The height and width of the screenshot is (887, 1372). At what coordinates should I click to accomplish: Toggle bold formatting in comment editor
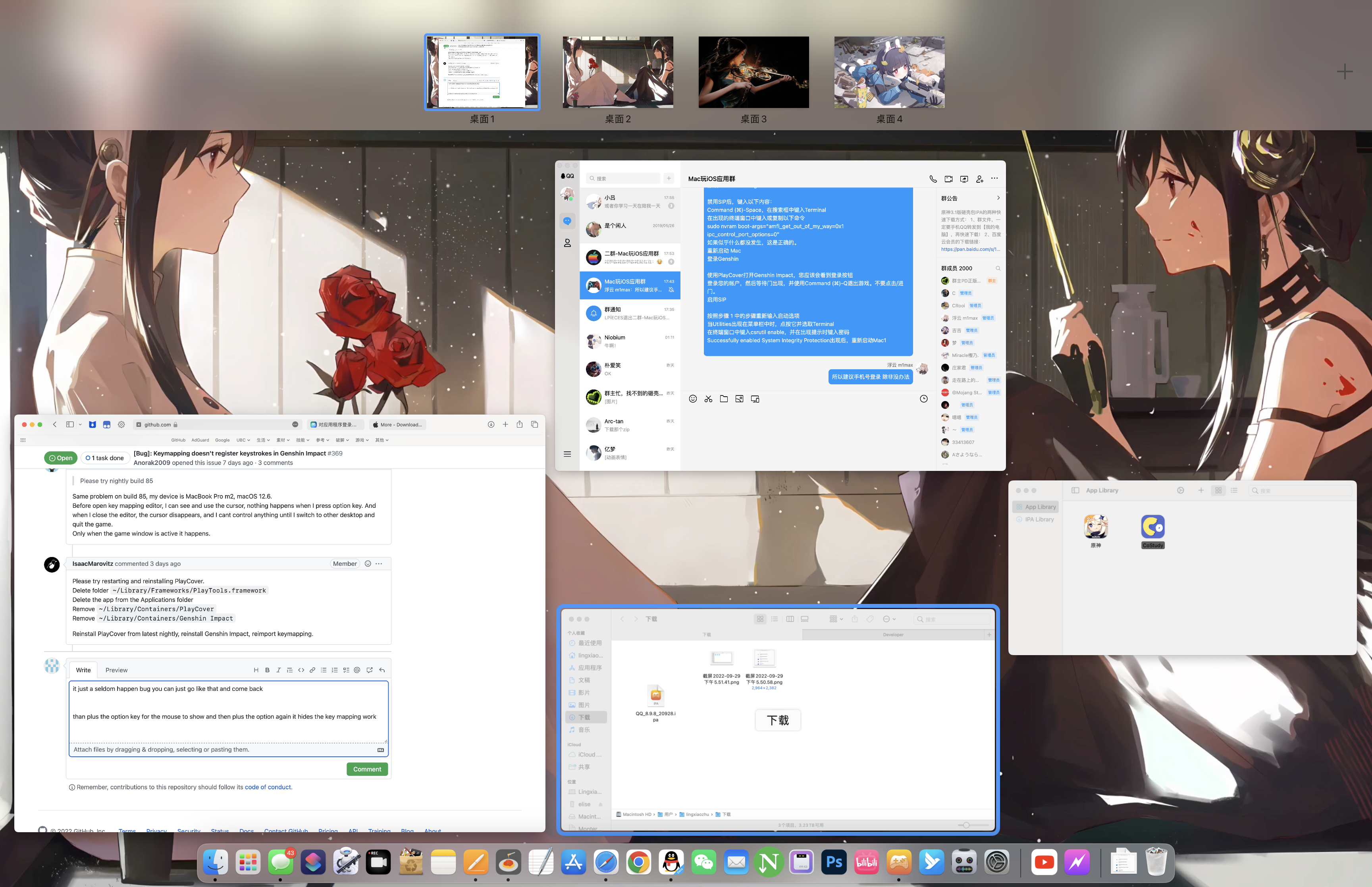point(267,670)
